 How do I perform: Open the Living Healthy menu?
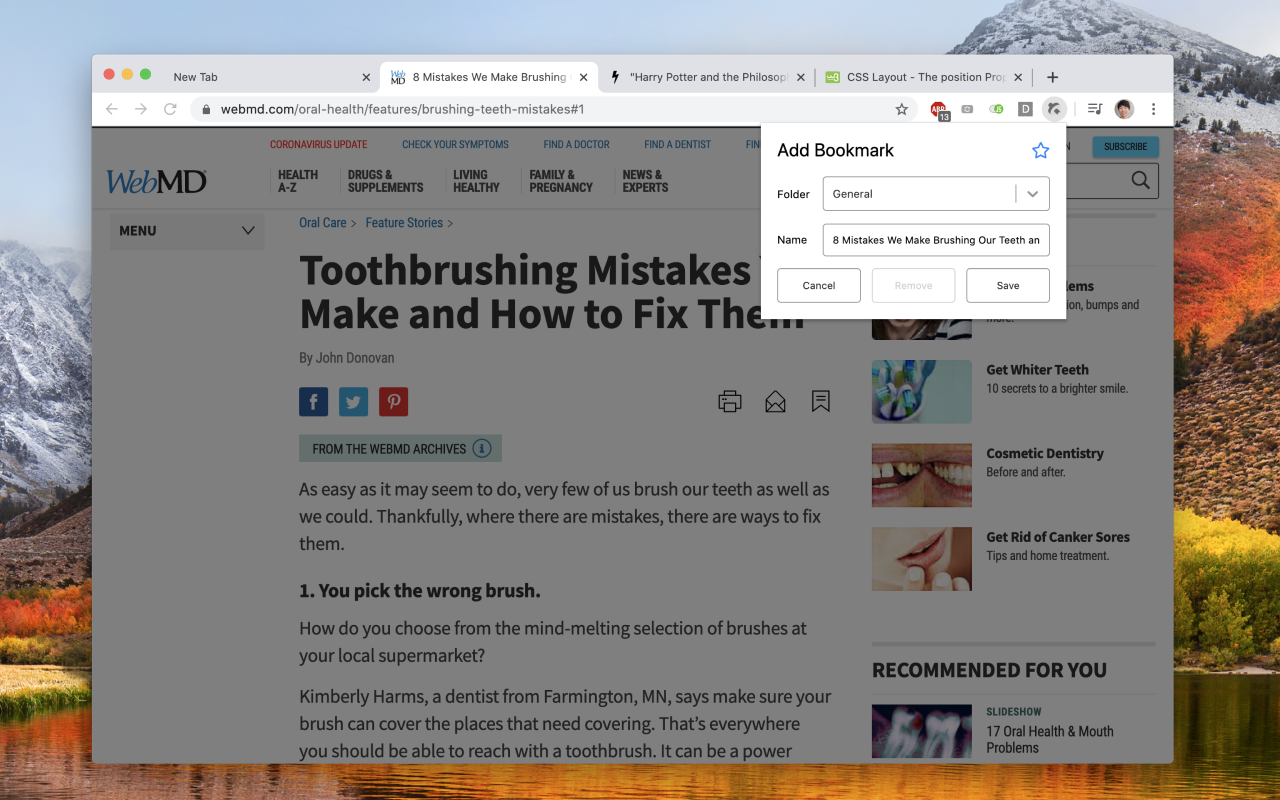pos(476,181)
